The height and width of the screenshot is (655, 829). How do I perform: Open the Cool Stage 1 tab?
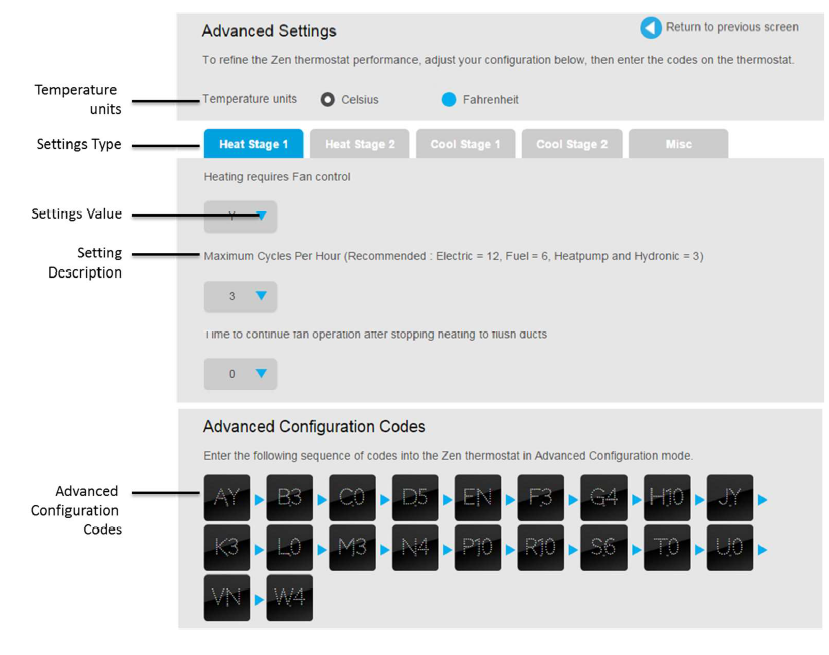[x=465, y=144]
